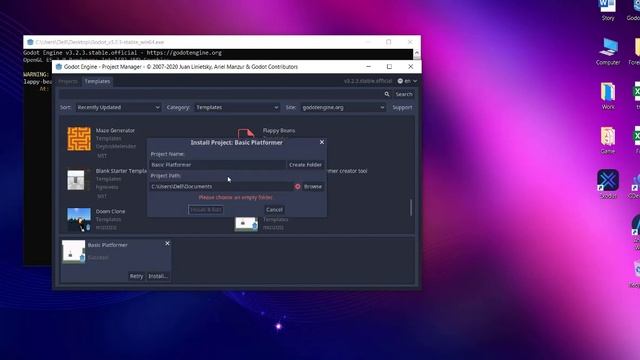The image size is (640, 360).
Task: Open the Work folder desktop icon
Action: [608, 96]
